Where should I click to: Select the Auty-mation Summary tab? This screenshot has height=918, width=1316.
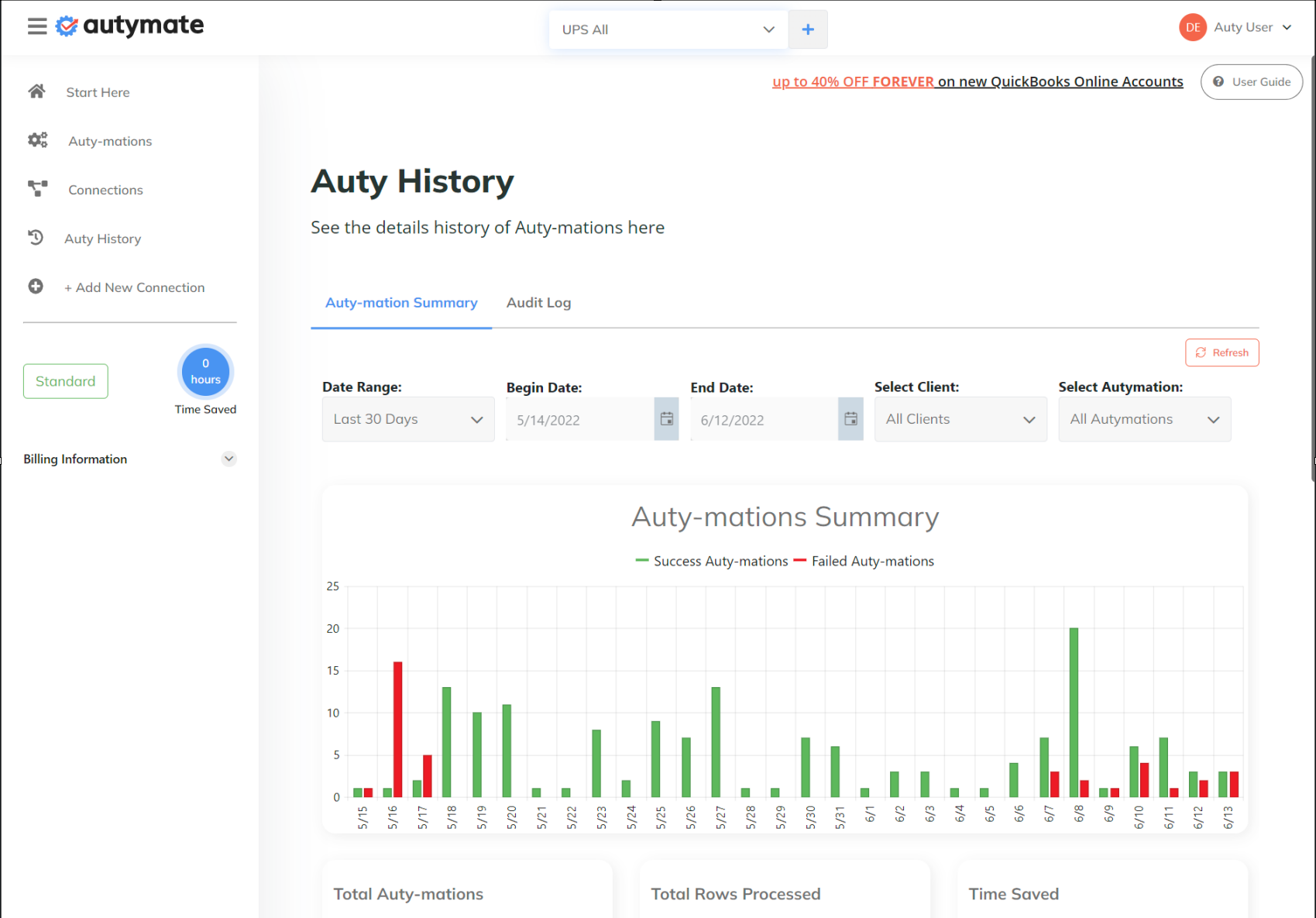401,303
